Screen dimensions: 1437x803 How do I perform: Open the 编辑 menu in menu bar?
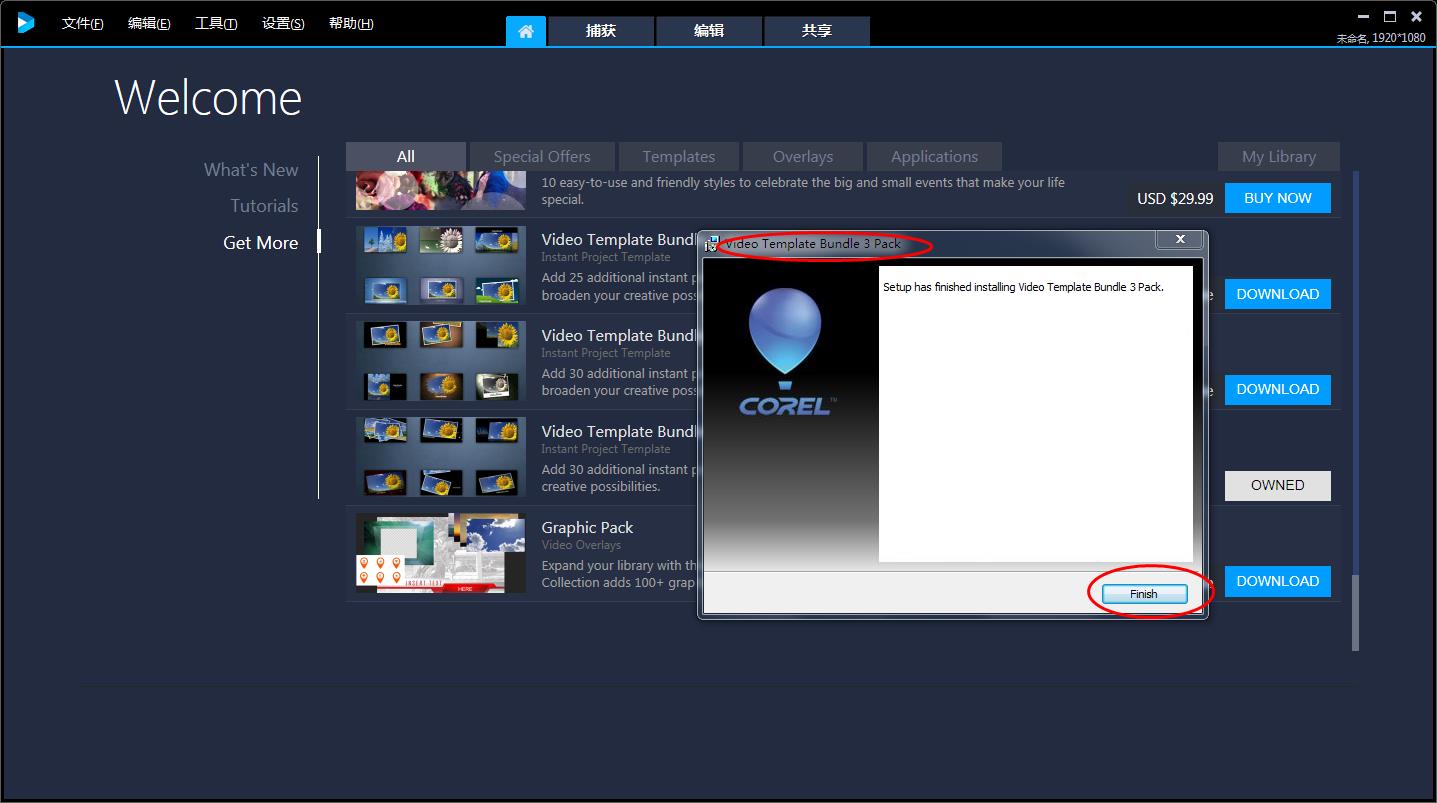tap(149, 24)
